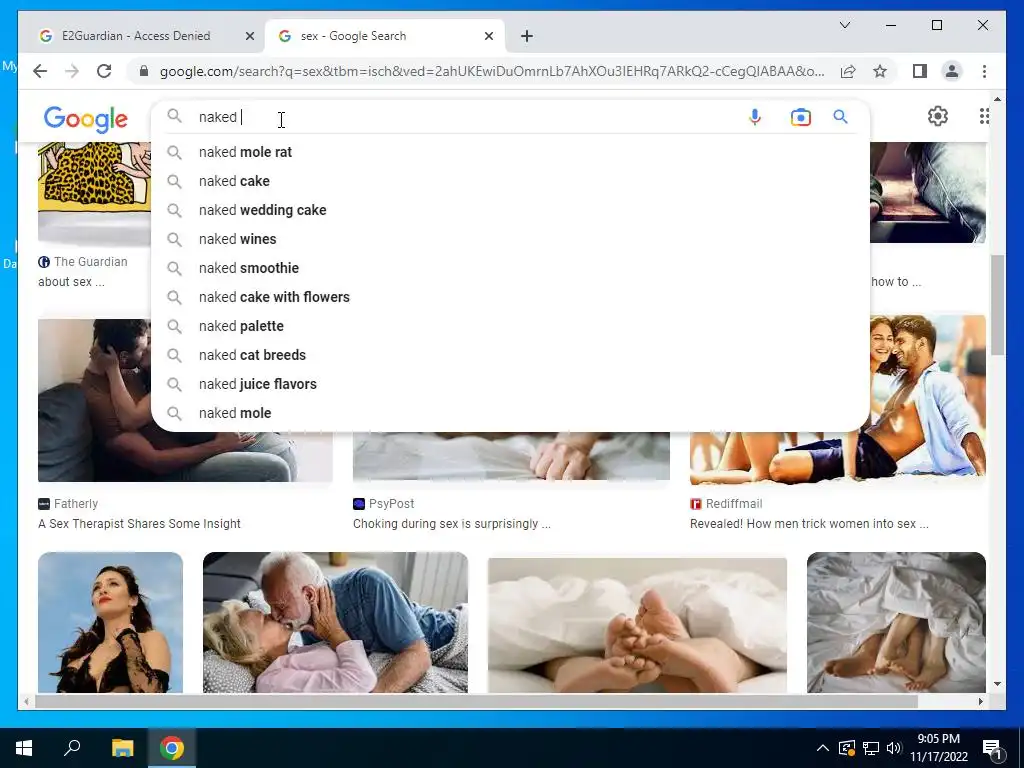Open Google quick settings gear
Viewport: 1024px width, 768px height.
pyautogui.click(x=938, y=116)
